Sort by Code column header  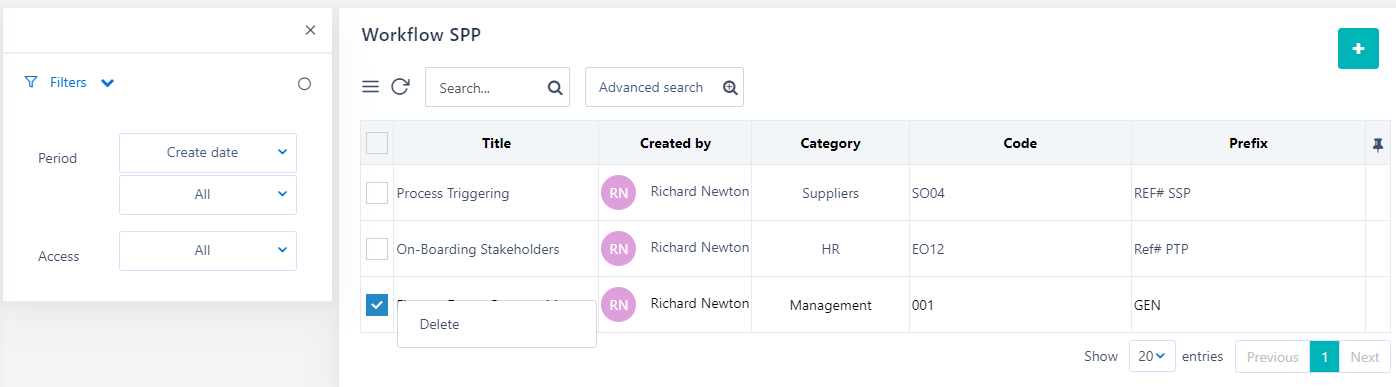[1020, 143]
